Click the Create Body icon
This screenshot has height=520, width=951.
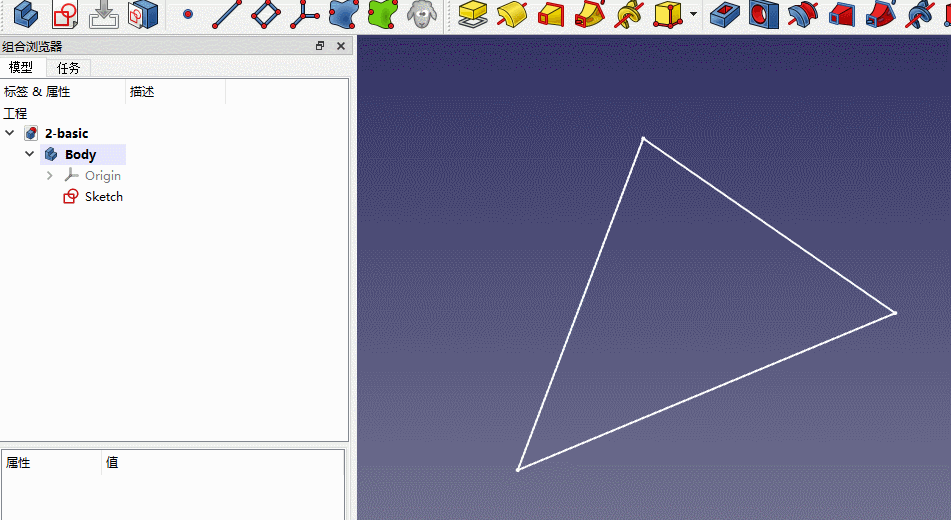pyautogui.click(x=26, y=14)
